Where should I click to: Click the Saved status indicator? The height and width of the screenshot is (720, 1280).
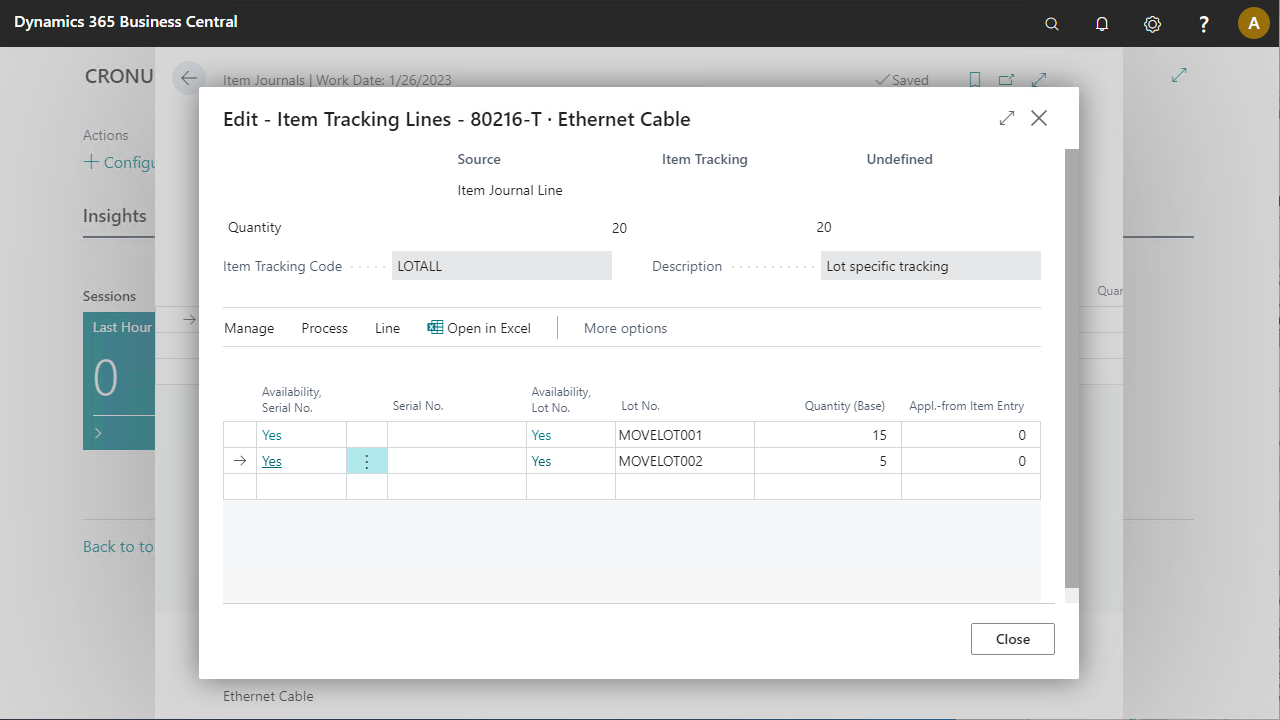click(902, 80)
